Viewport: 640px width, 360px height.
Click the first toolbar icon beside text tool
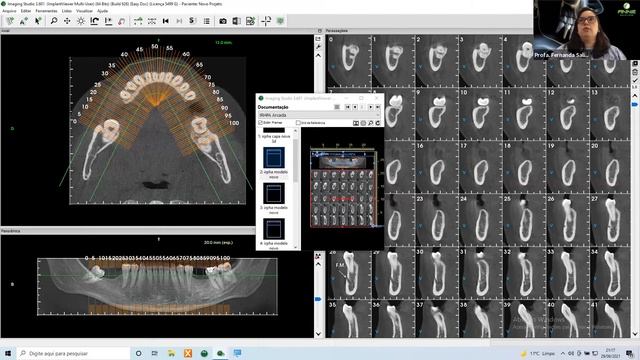coord(10,21)
